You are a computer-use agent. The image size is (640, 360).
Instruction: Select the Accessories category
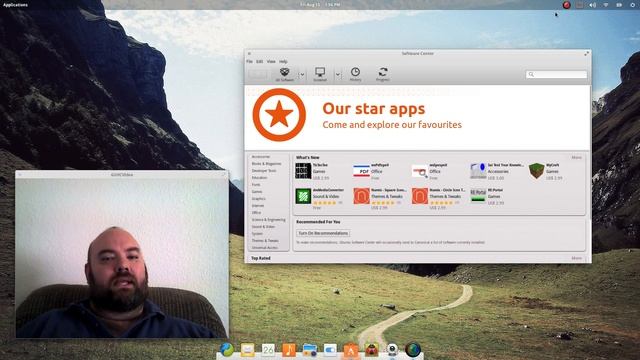click(261, 157)
